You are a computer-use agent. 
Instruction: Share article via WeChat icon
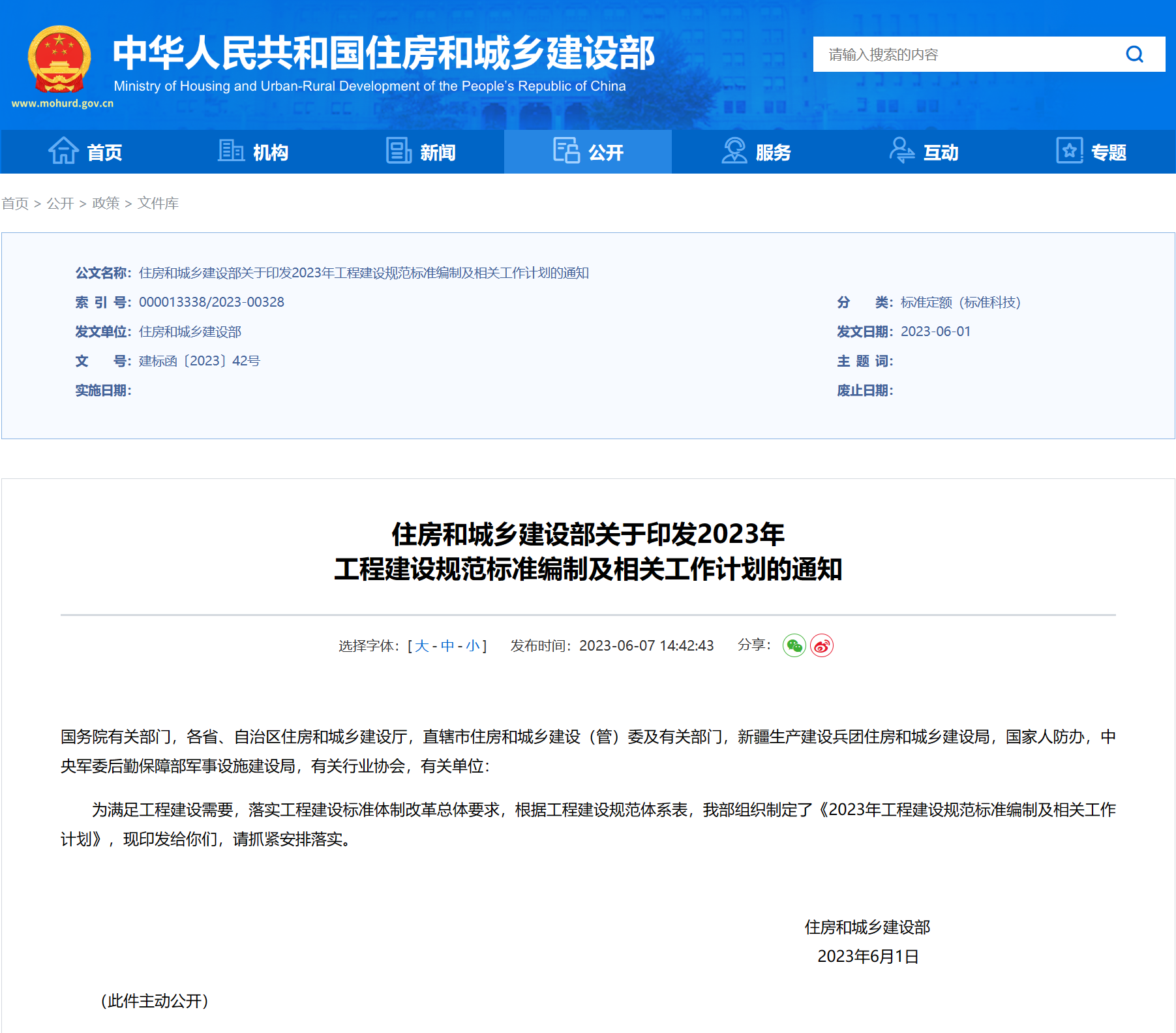coord(794,645)
